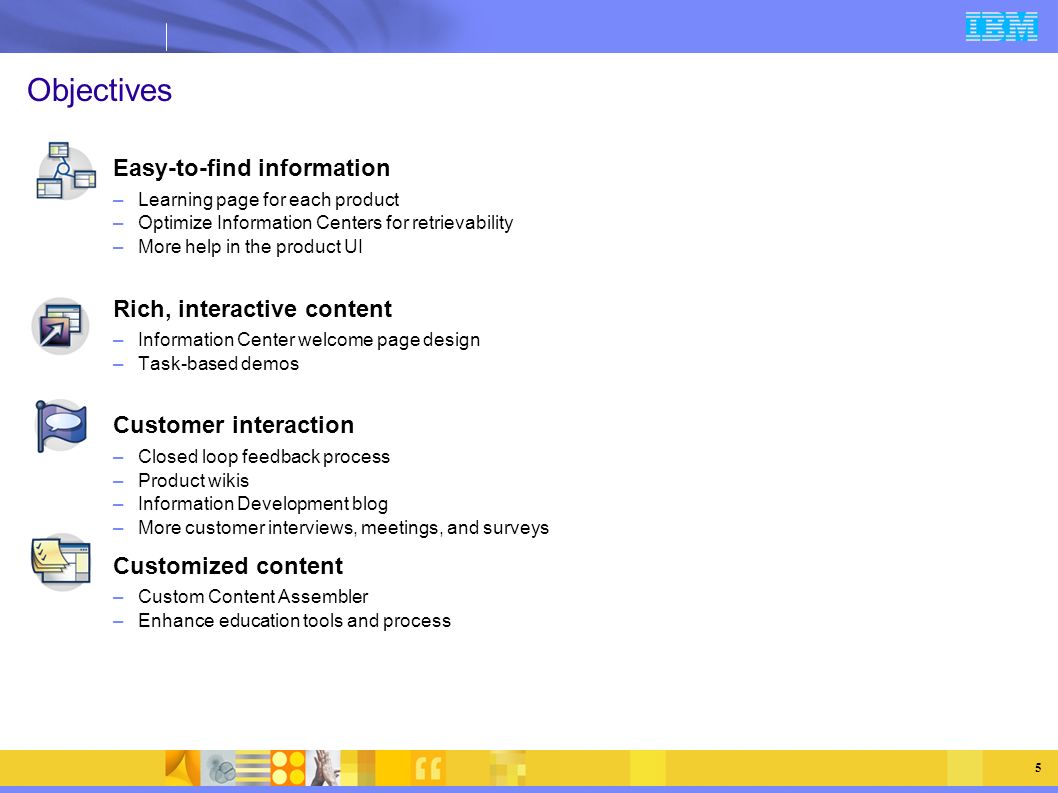Click the yellow horizontal lines tile in footer
Viewport: 1058px width, 793px height.
(x=253, y=767)
